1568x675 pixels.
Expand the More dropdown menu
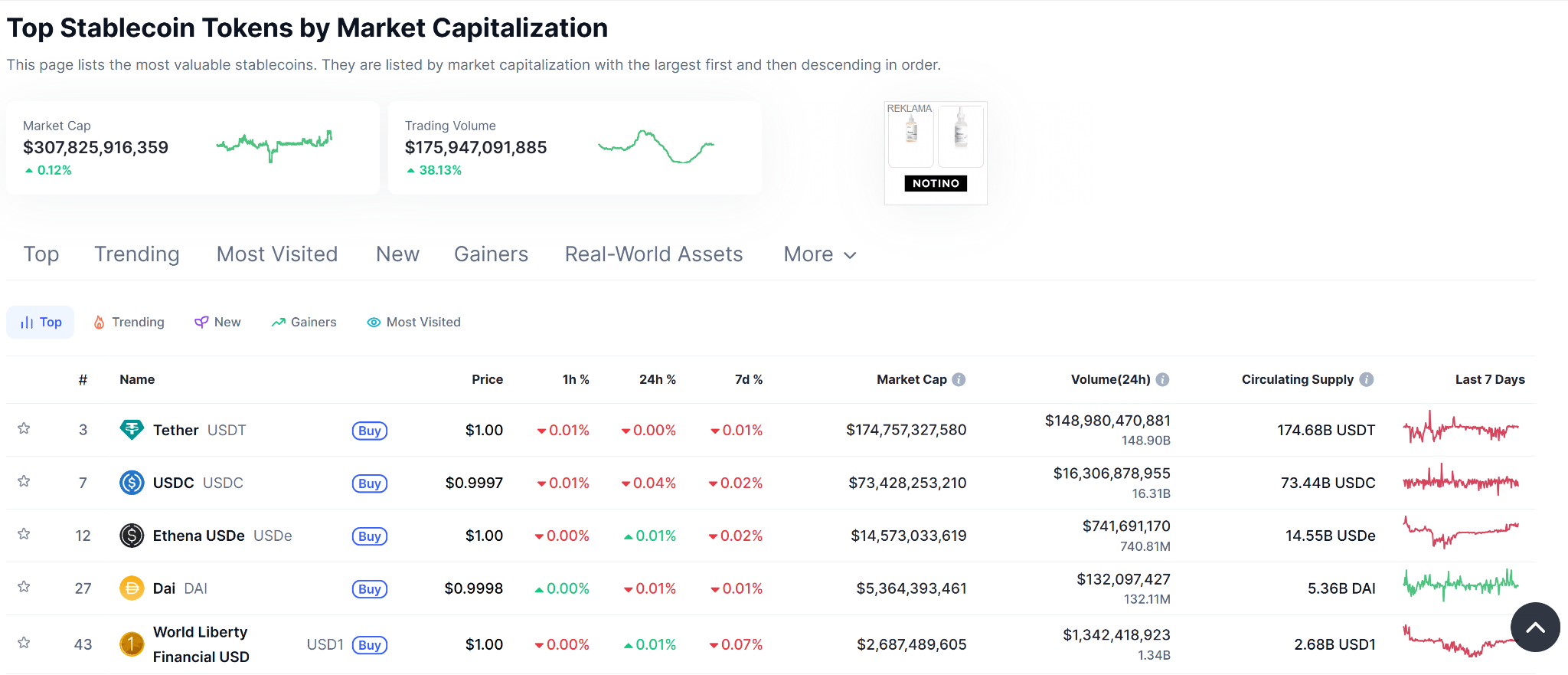819,254
